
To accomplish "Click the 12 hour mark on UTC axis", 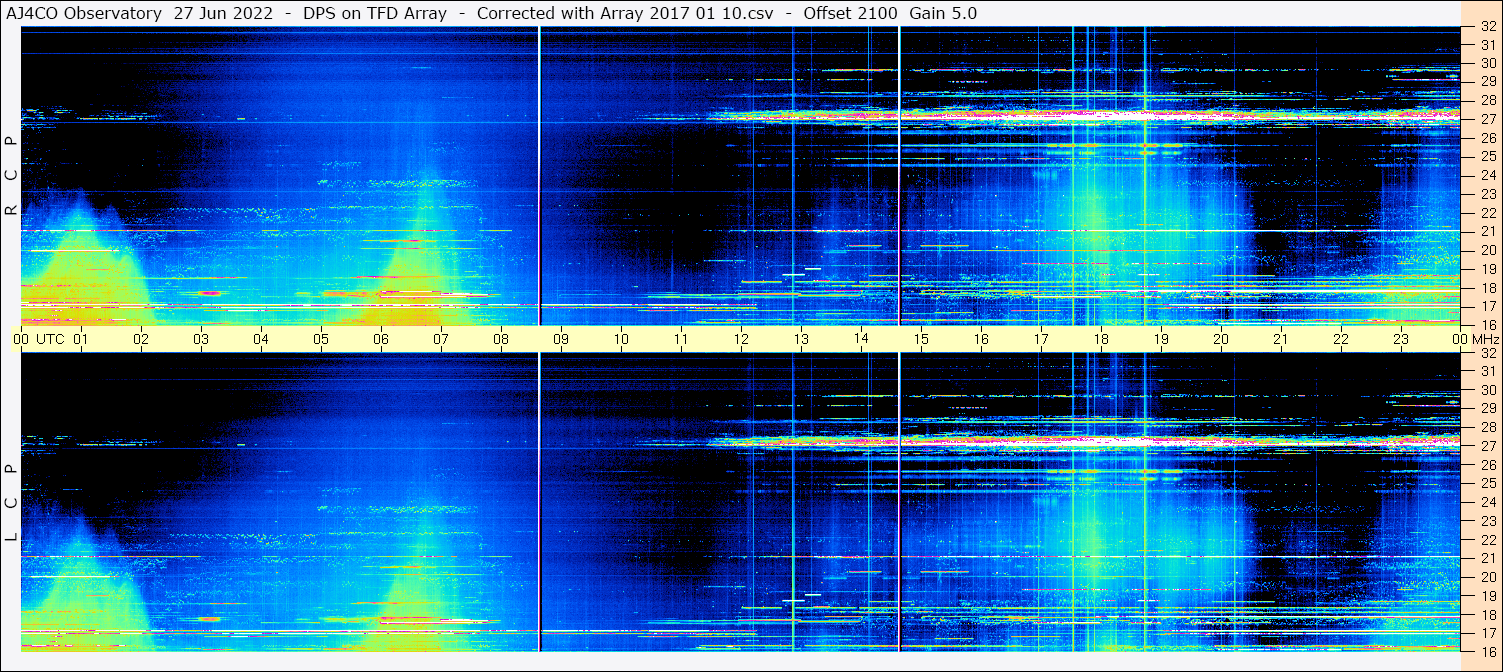I will point(741,339).
